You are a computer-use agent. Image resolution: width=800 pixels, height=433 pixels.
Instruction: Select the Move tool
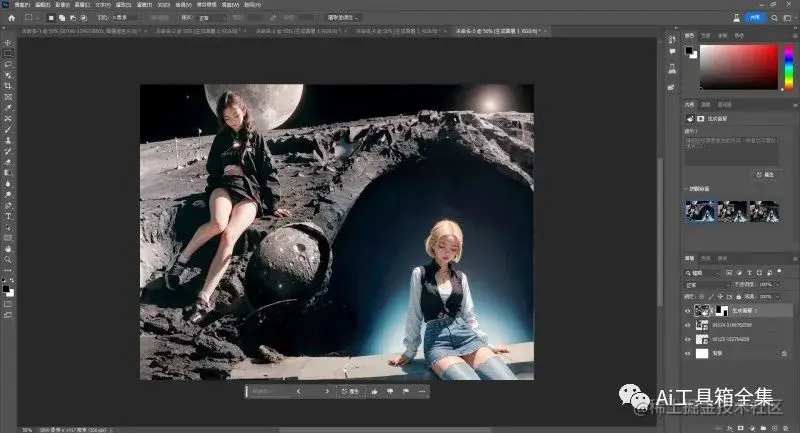8,42
